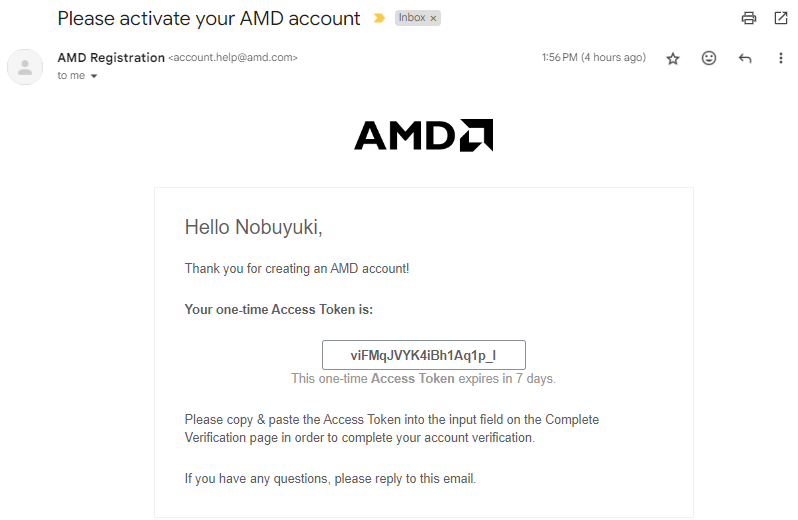Click the account.help@amd.com sender address
The width and height of the screenshot is (798, 520).
[x=233, y=58]
